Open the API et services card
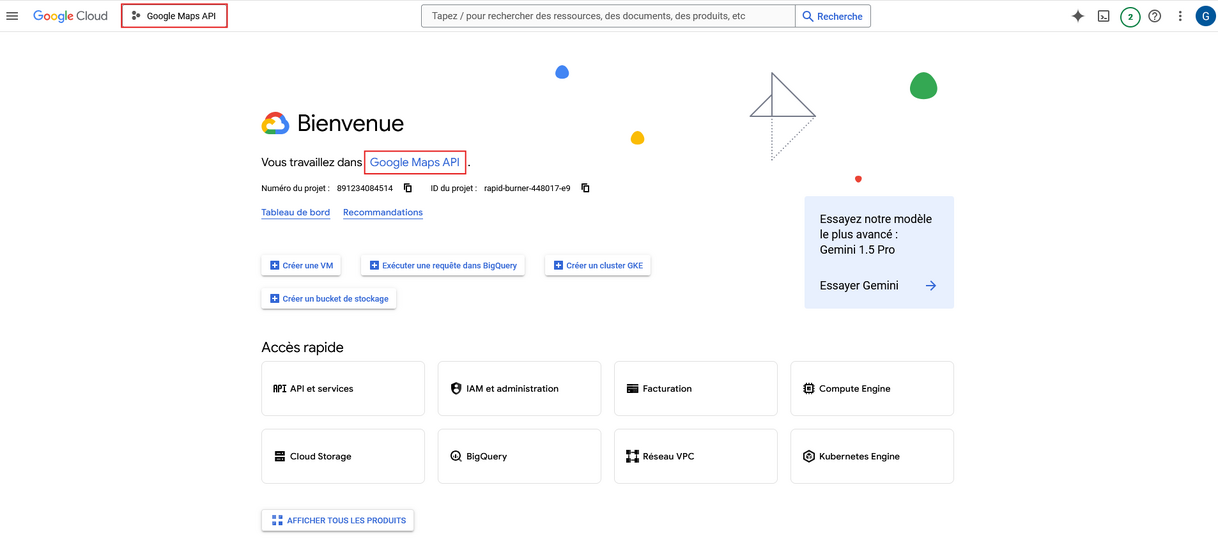 [343, 388]
